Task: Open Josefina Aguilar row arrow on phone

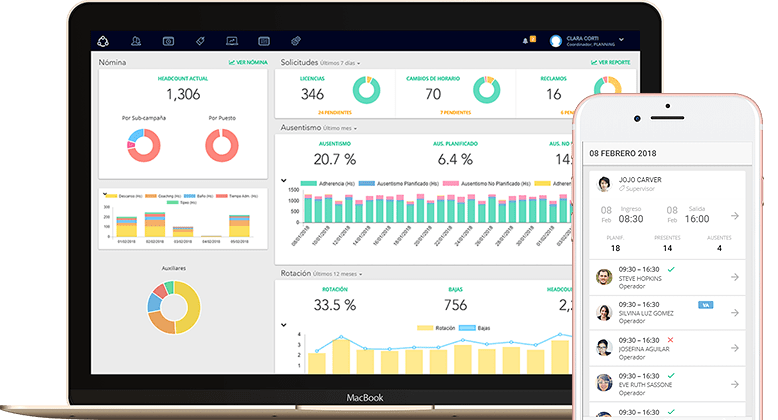Action: [x=735, y=348]
